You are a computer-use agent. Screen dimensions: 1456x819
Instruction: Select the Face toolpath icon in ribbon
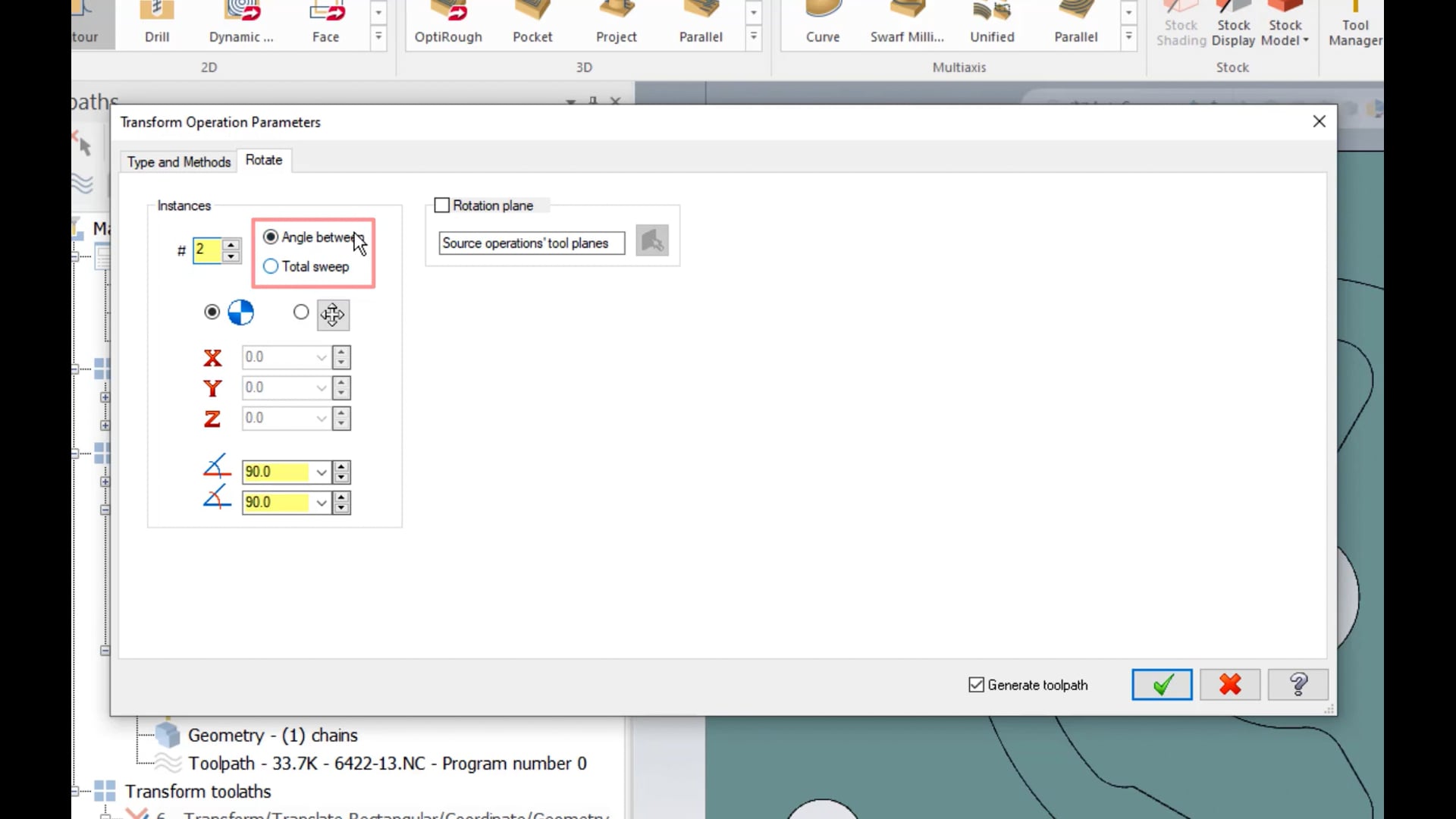coord(325,21)
